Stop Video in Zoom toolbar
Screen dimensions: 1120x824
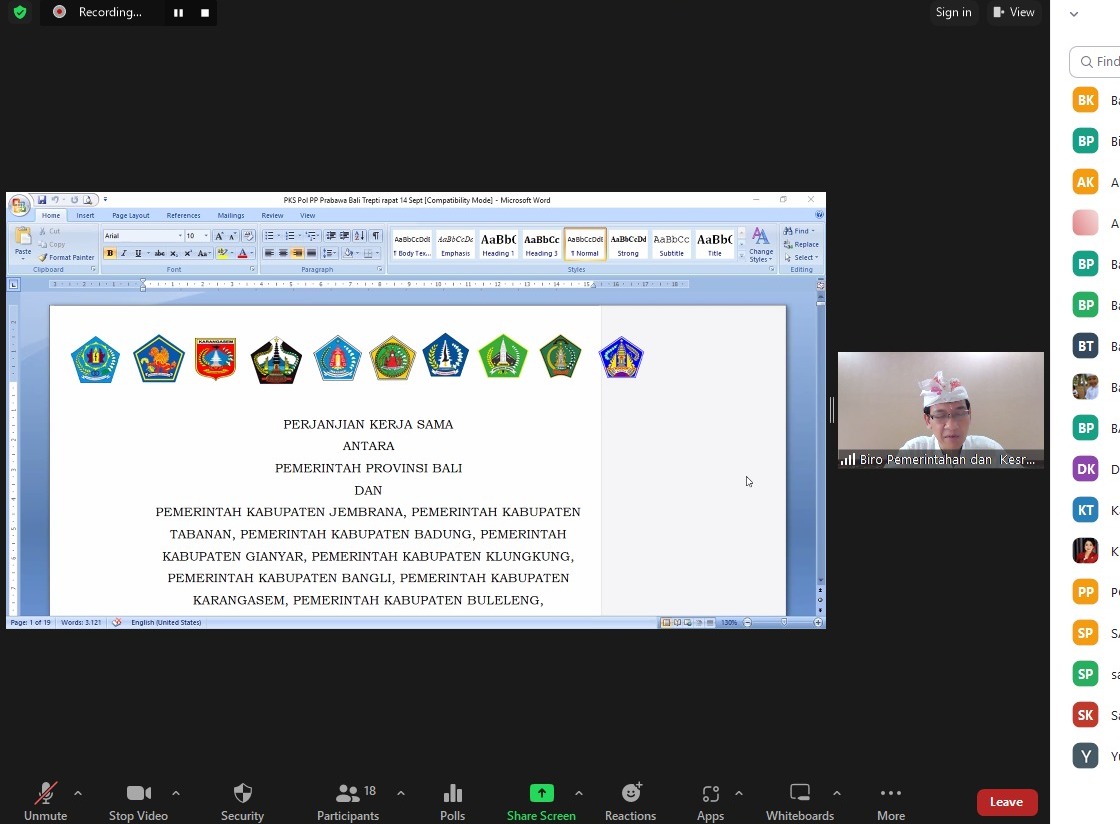(138, 801)
